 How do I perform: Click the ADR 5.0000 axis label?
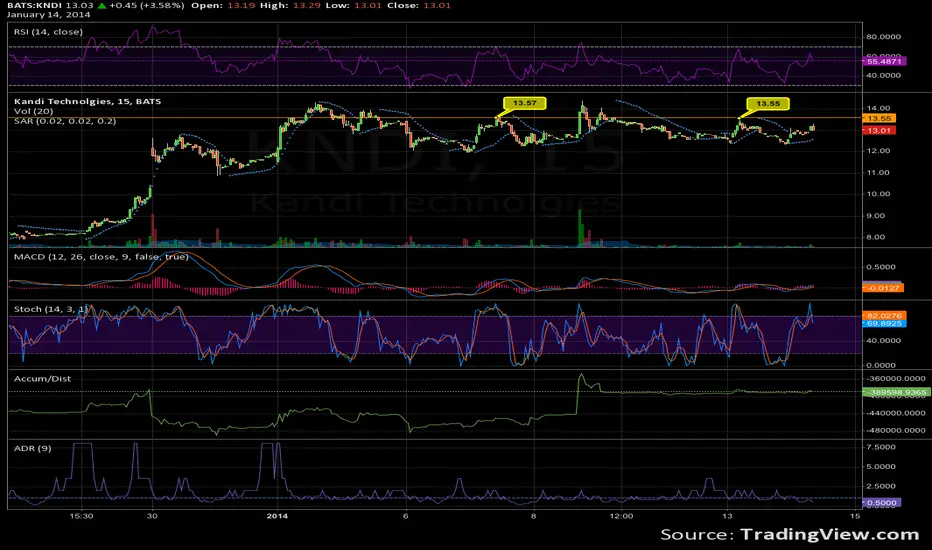881,467
